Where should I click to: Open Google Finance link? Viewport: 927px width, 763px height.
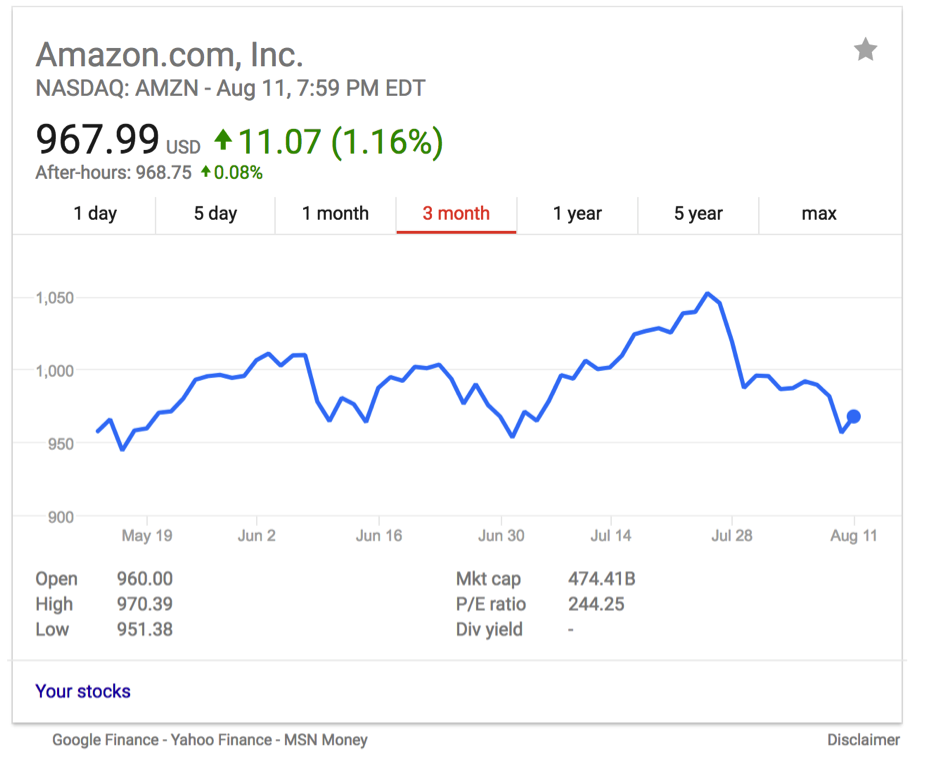point(105,740)
